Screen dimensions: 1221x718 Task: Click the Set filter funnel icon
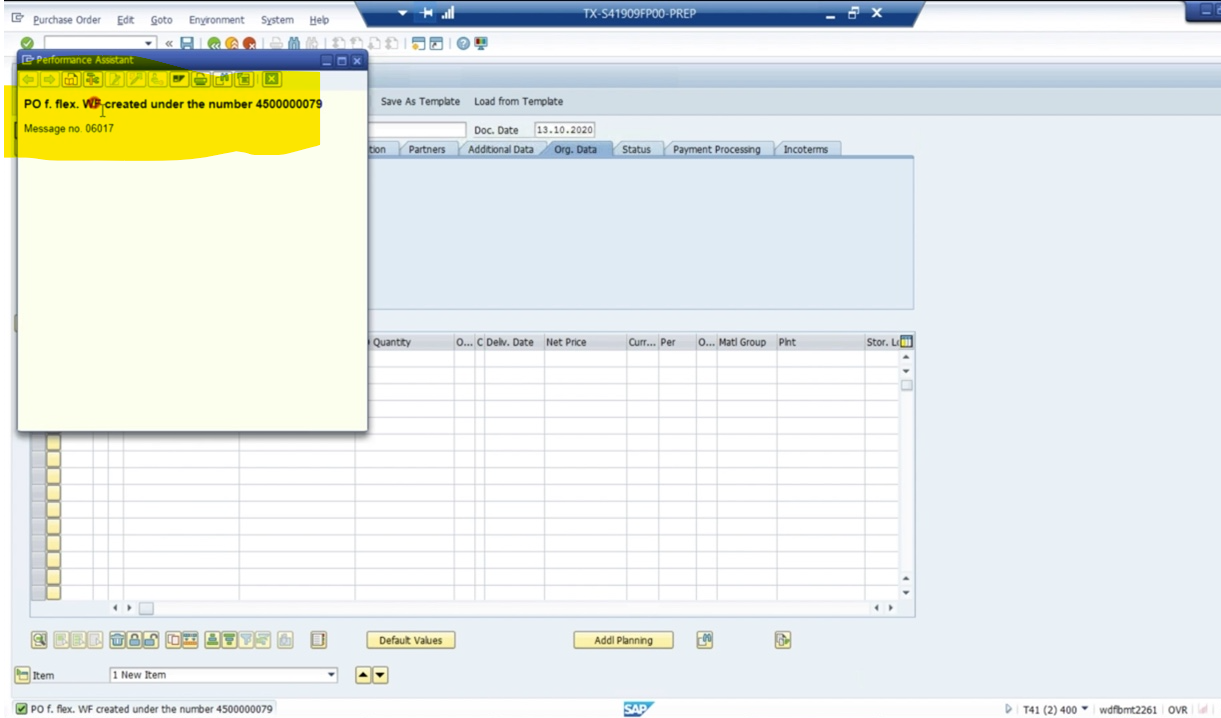(x=246, y=639)
